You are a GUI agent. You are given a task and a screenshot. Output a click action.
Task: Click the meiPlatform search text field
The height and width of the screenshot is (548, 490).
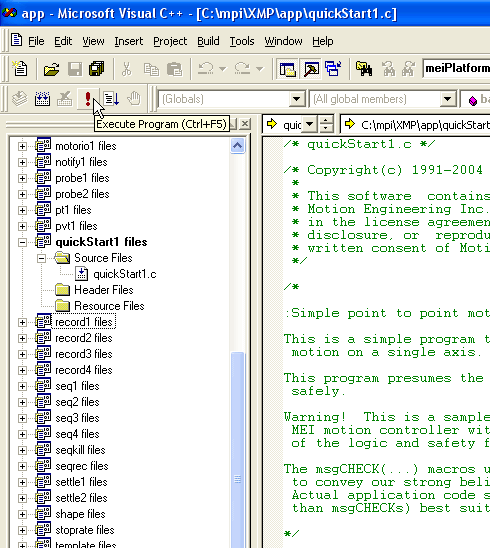click(x=456, y=68)
